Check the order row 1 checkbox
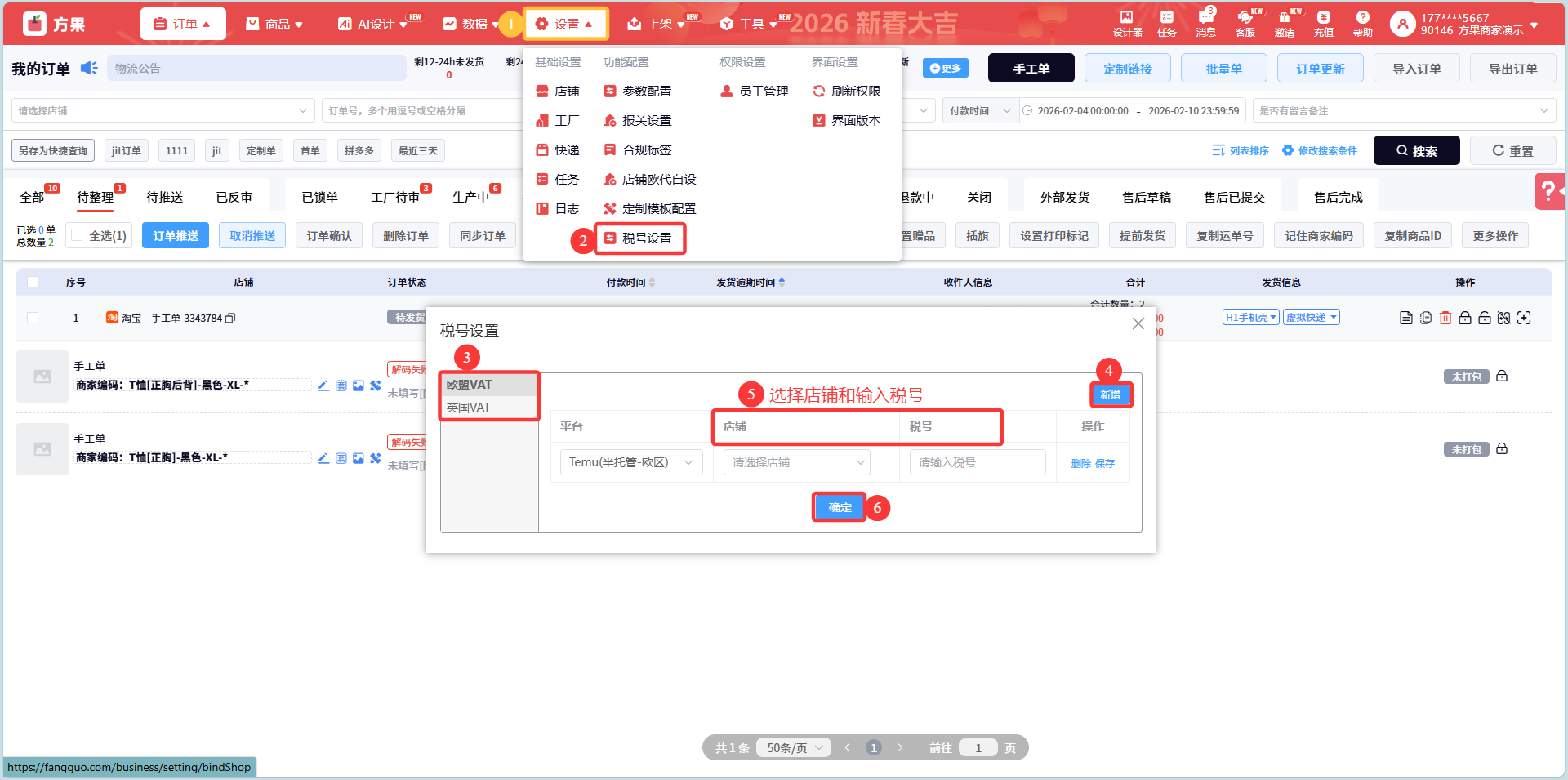This screenshot has width=1568, height=780. click(33, 318)
